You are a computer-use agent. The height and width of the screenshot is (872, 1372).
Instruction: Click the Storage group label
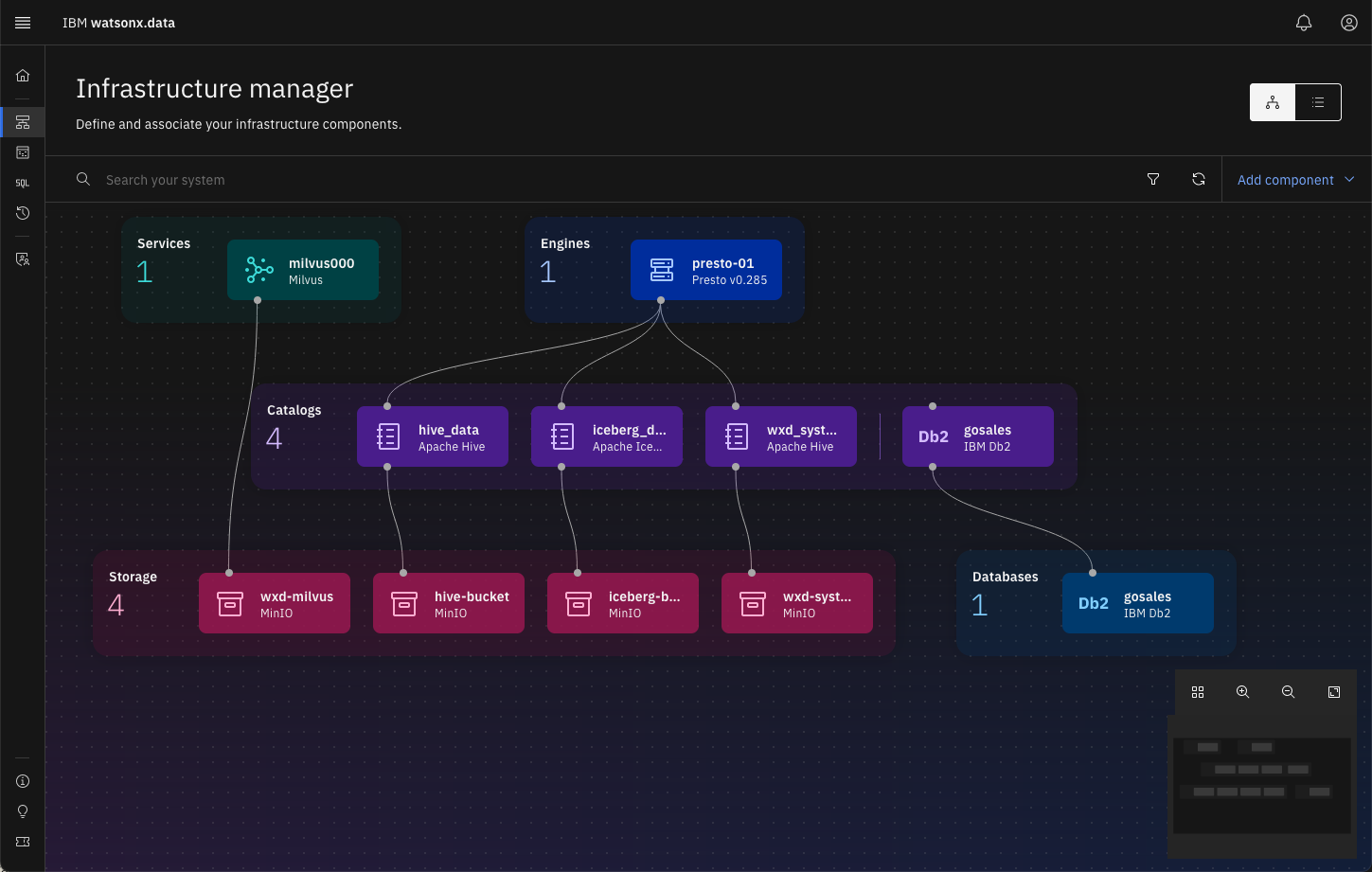tap(133, 577)
